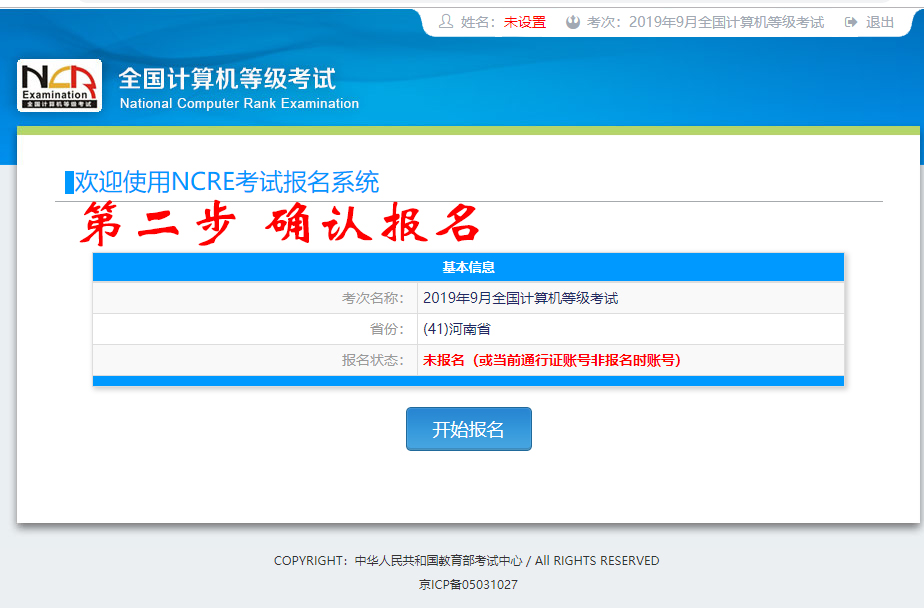Click the red 未报名 status text
This screenshot has width=924, height=608.
pos(551,360)
